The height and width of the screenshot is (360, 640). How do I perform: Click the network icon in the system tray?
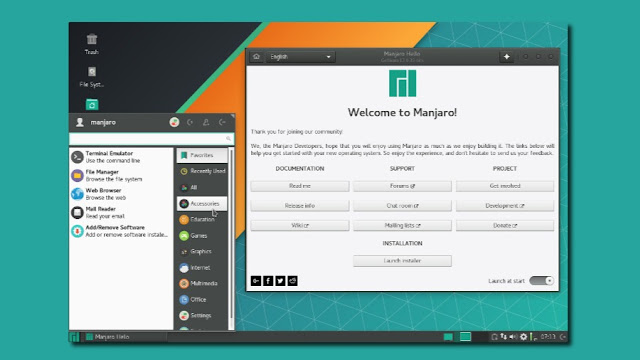[504, 337]
